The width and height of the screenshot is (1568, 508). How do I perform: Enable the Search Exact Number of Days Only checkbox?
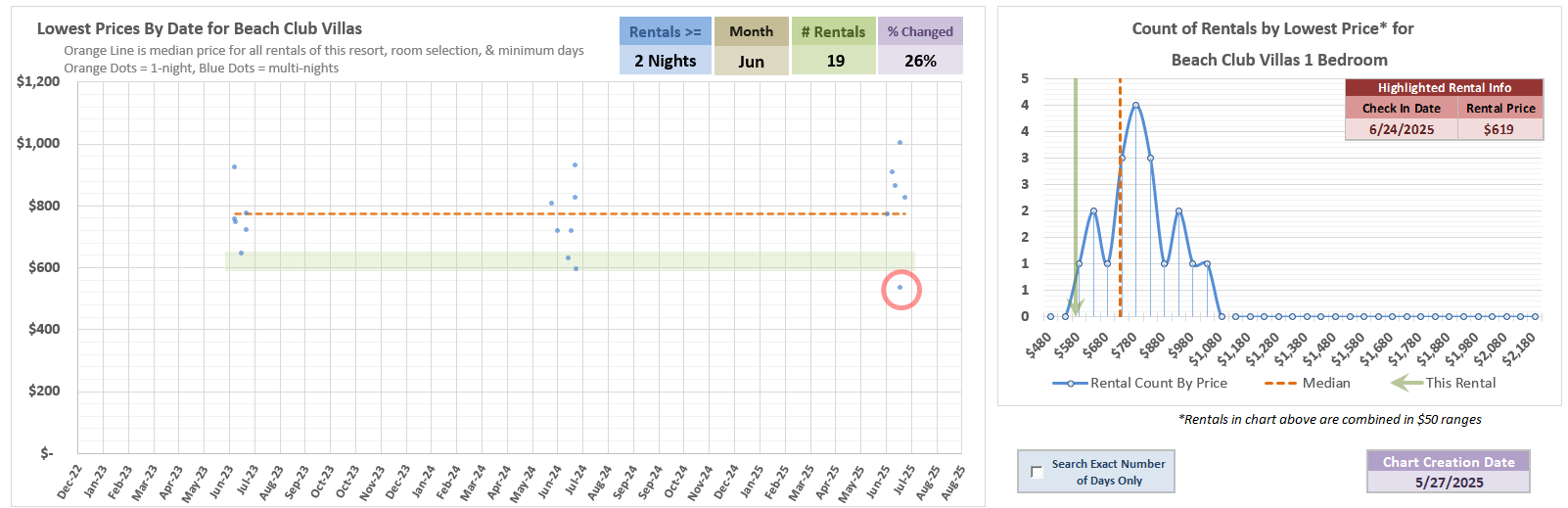(1037, 472)
